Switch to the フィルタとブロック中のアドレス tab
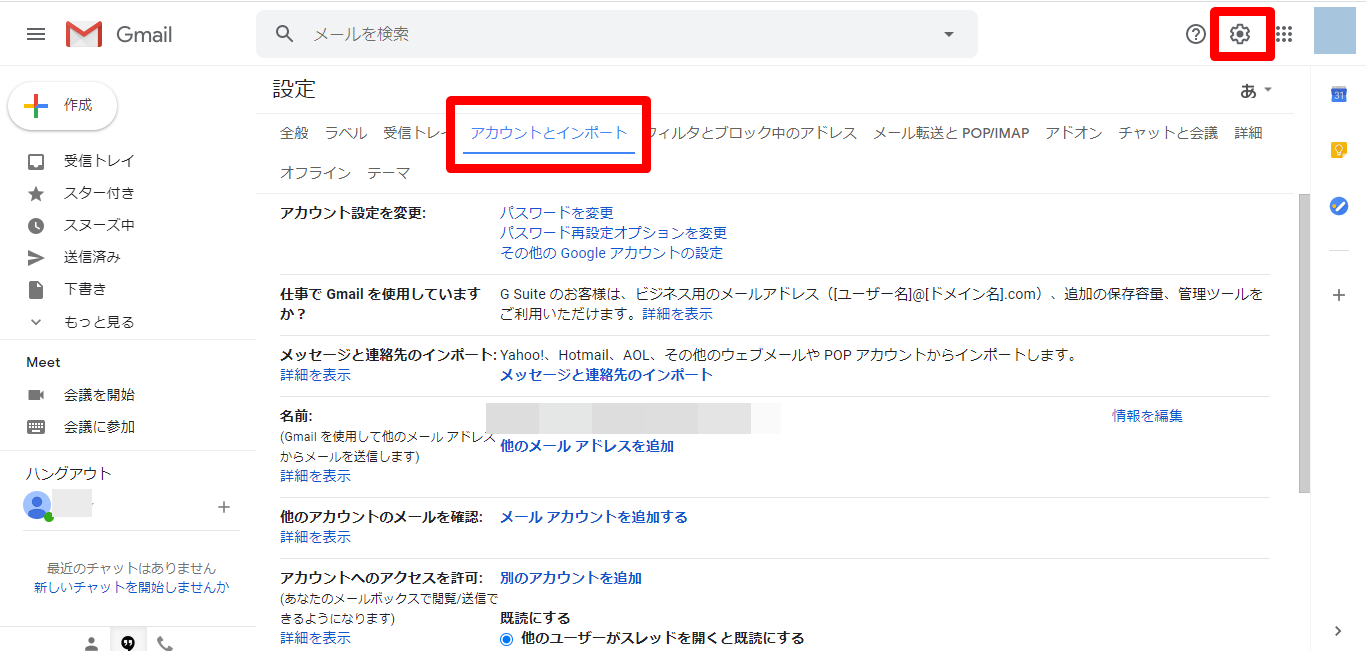Viewport: 1366px width, 651px height. click(752, 133)
